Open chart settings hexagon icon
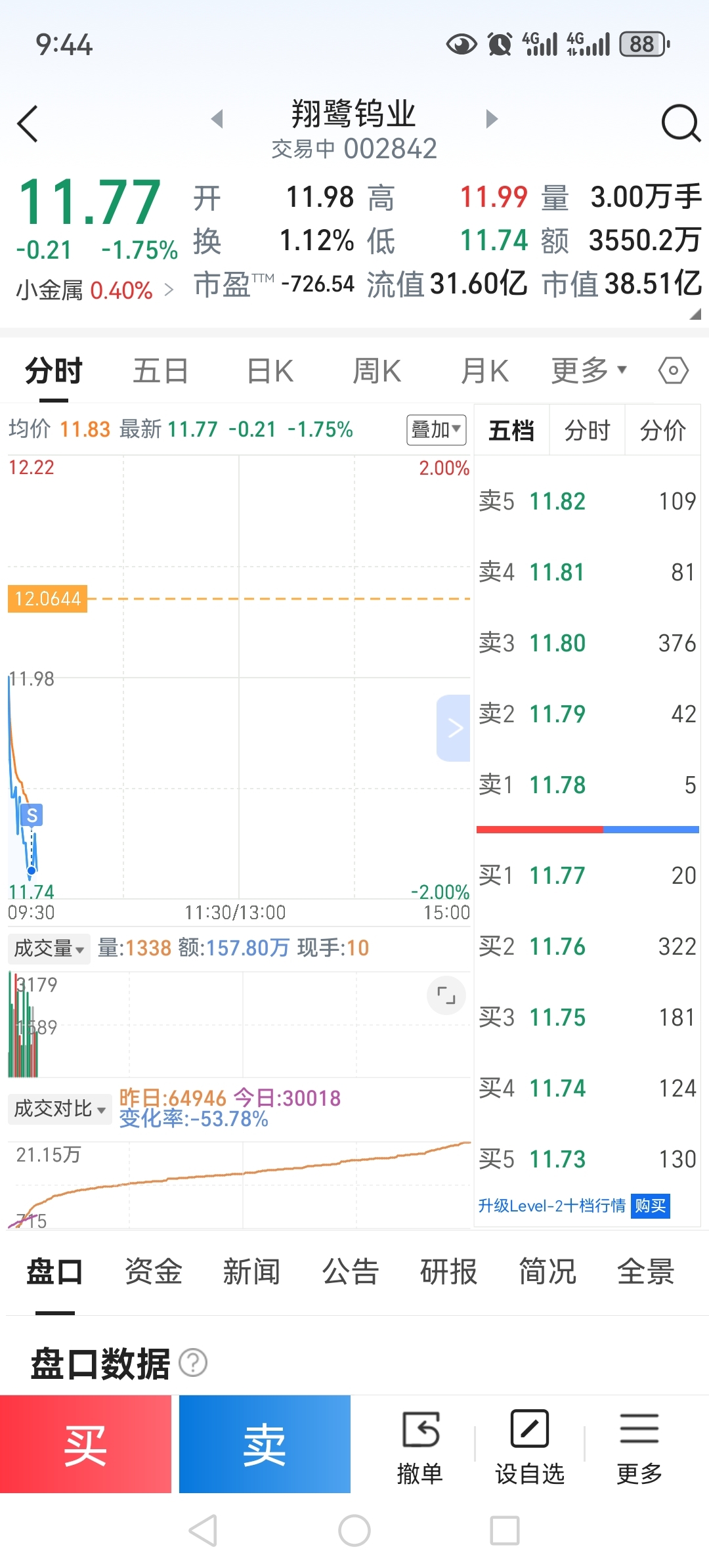709x1568 pixels. [x=673, y=371]
